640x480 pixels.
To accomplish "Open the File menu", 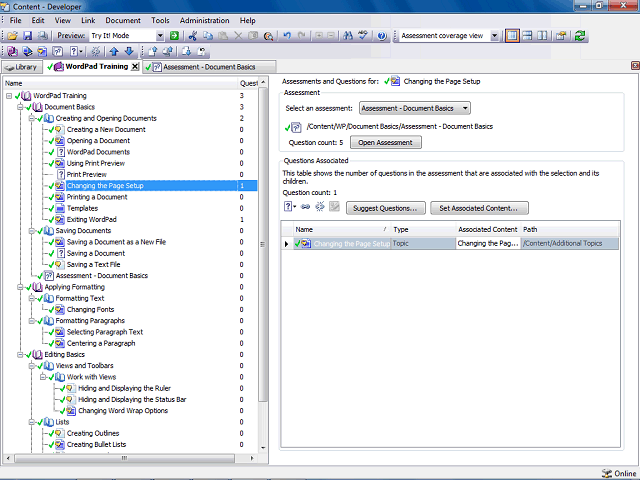I will pos(16,20).
